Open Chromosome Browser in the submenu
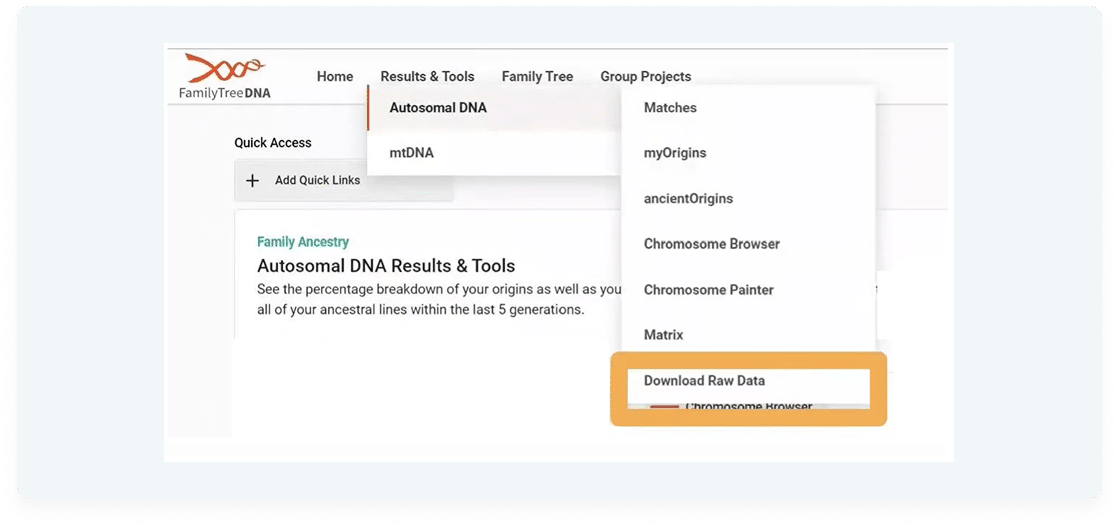This screenshot has height=527, width=1119. point(711,244)
